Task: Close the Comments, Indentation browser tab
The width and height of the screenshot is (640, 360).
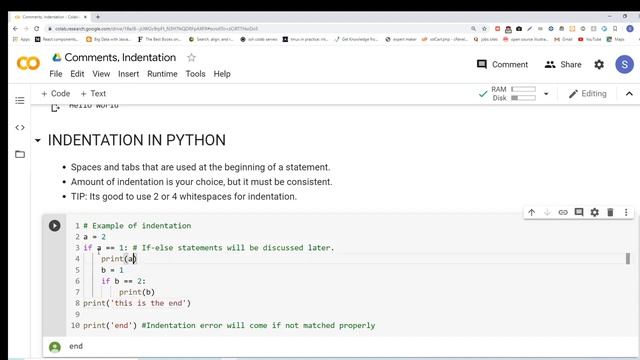Action: [85, 17]
